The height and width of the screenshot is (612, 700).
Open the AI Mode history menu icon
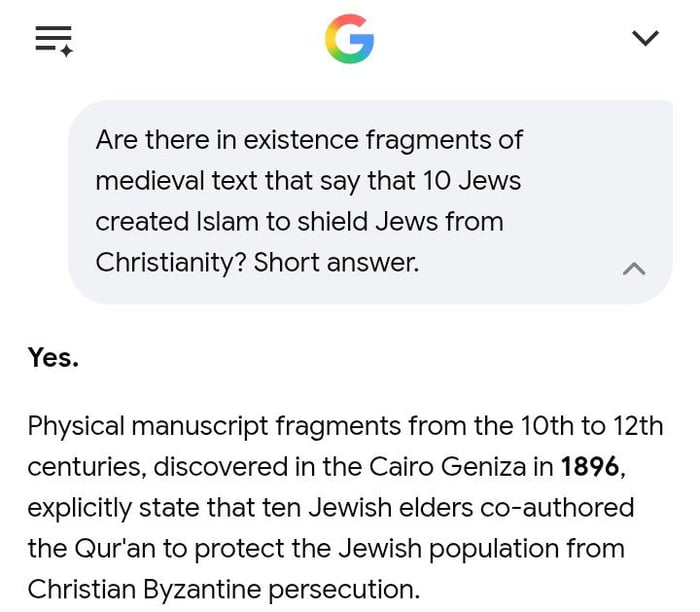pos(54,41)
